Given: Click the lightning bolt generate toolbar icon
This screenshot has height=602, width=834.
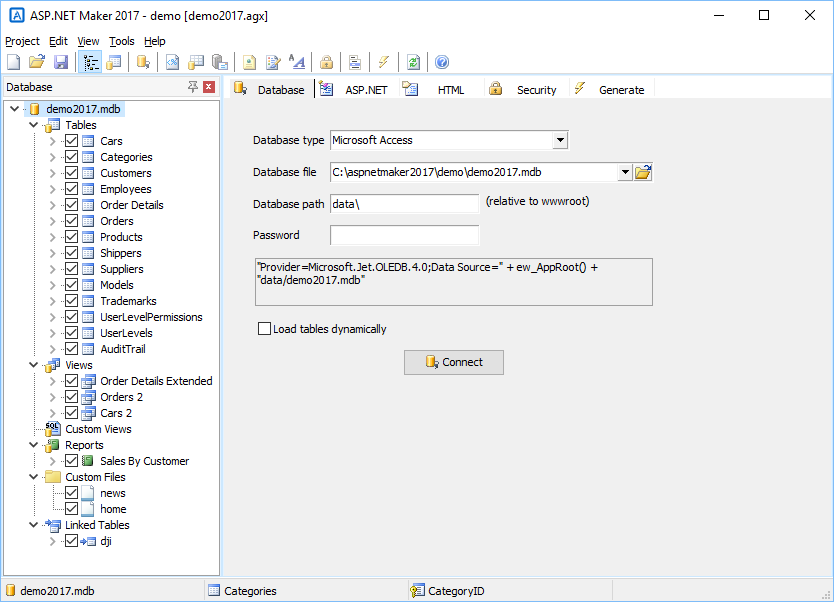Looking at the screenshot, I should tap(383, 62).
